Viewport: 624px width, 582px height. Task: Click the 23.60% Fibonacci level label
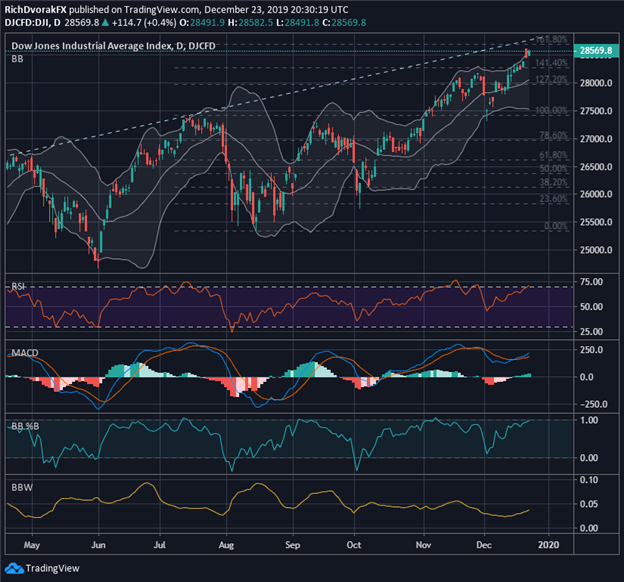554,198
